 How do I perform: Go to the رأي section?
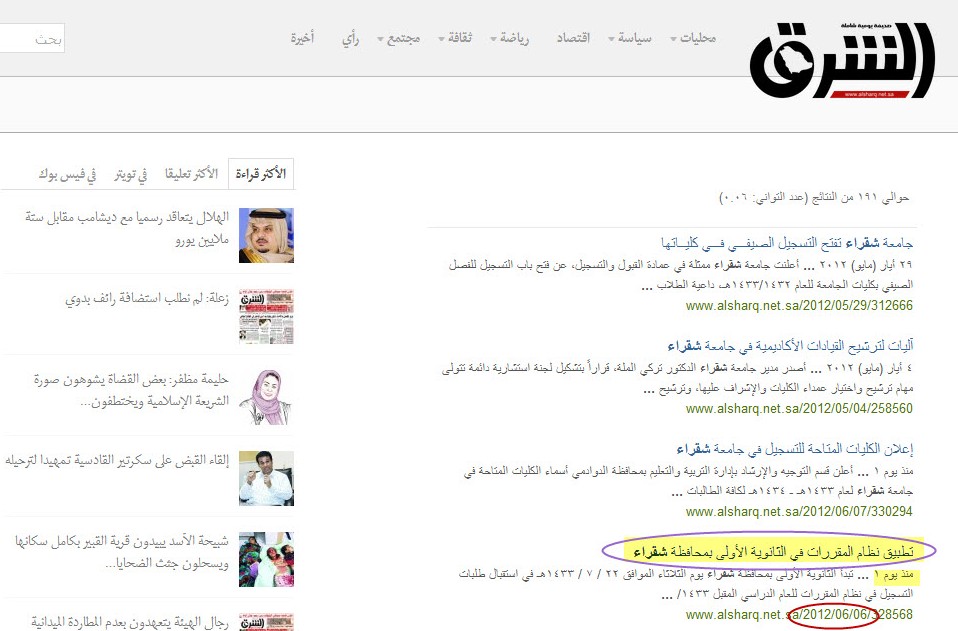[350, 38]
